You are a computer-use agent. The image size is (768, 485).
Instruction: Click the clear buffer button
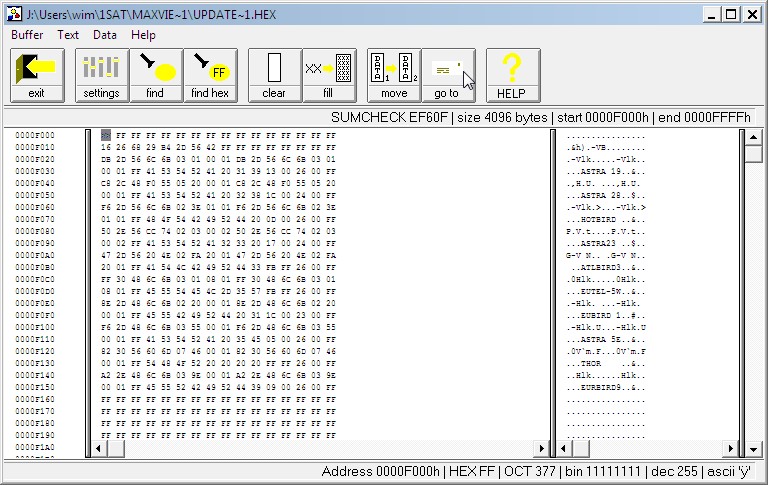click(275, 75)
